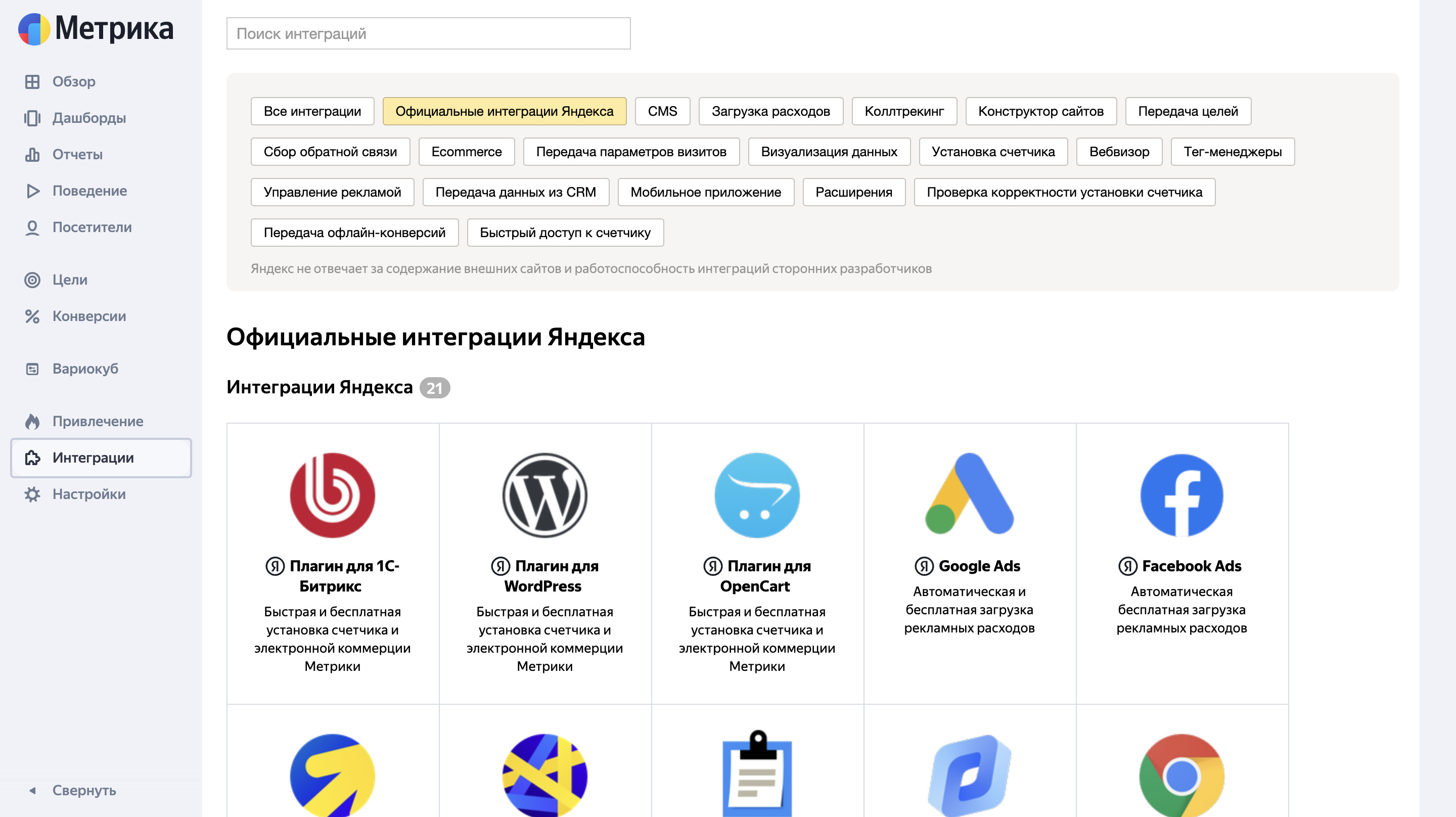This screenshot has height=817, width=1456.
Task: Select Настройки in sidebar
Action: click(x=89, y=494)
